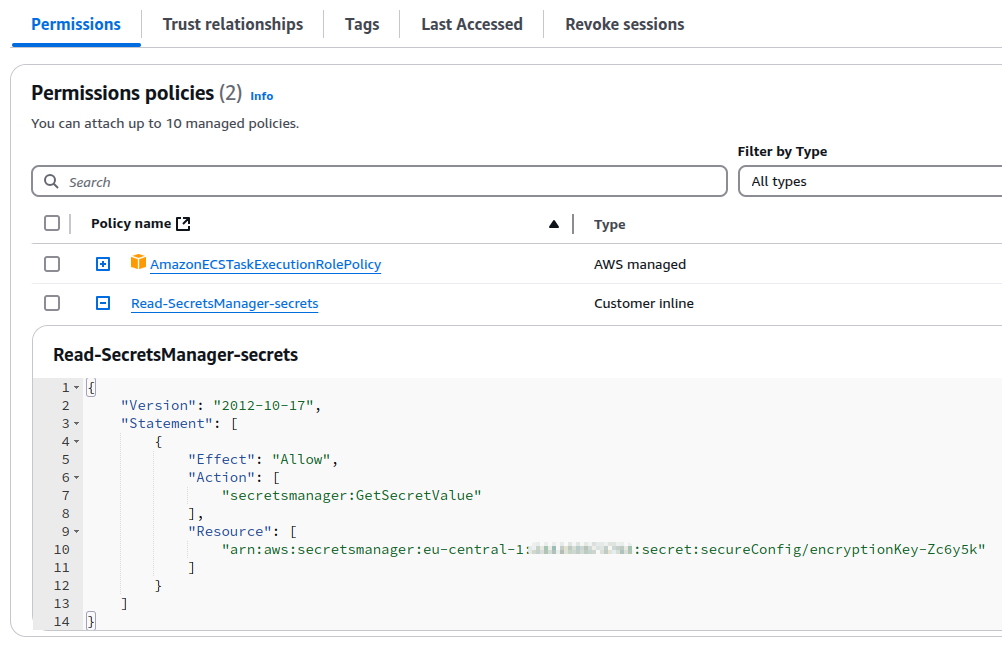Click line number 14 in the gutter
Viewport: 1002px width, 656px height.
coord(61,622)
